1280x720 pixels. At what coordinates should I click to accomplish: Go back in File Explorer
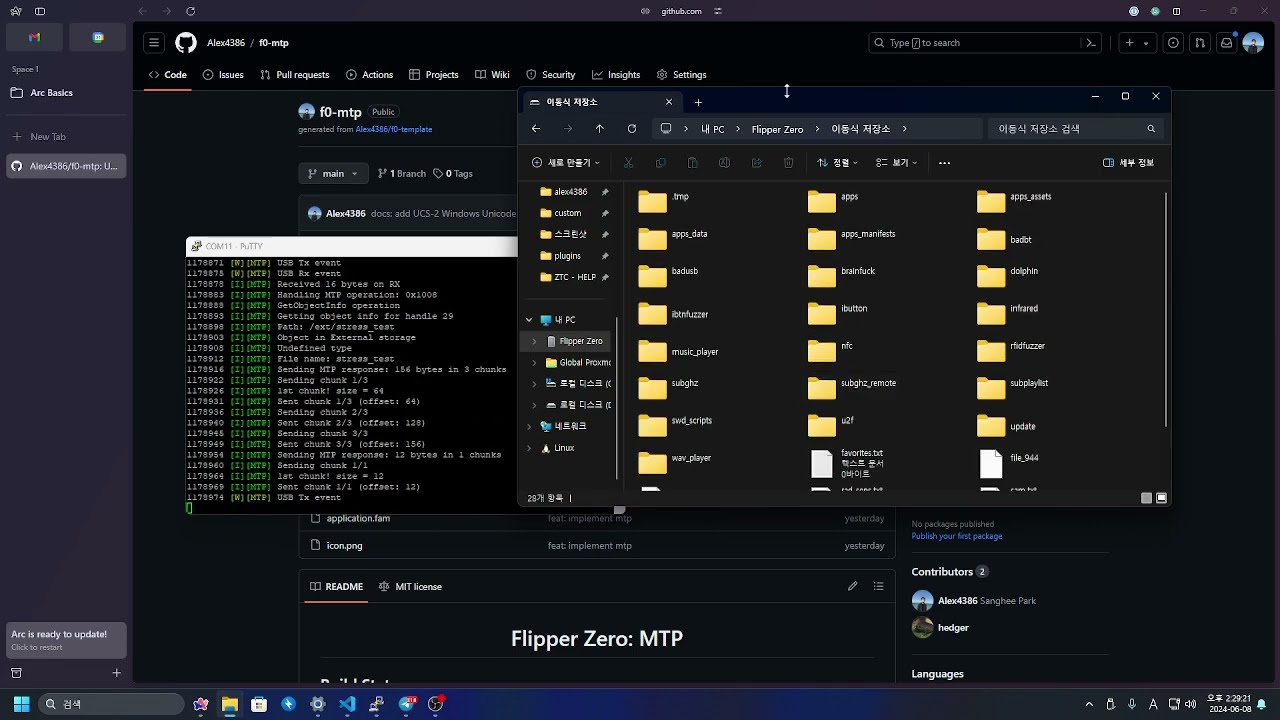(x=536, y=129)
